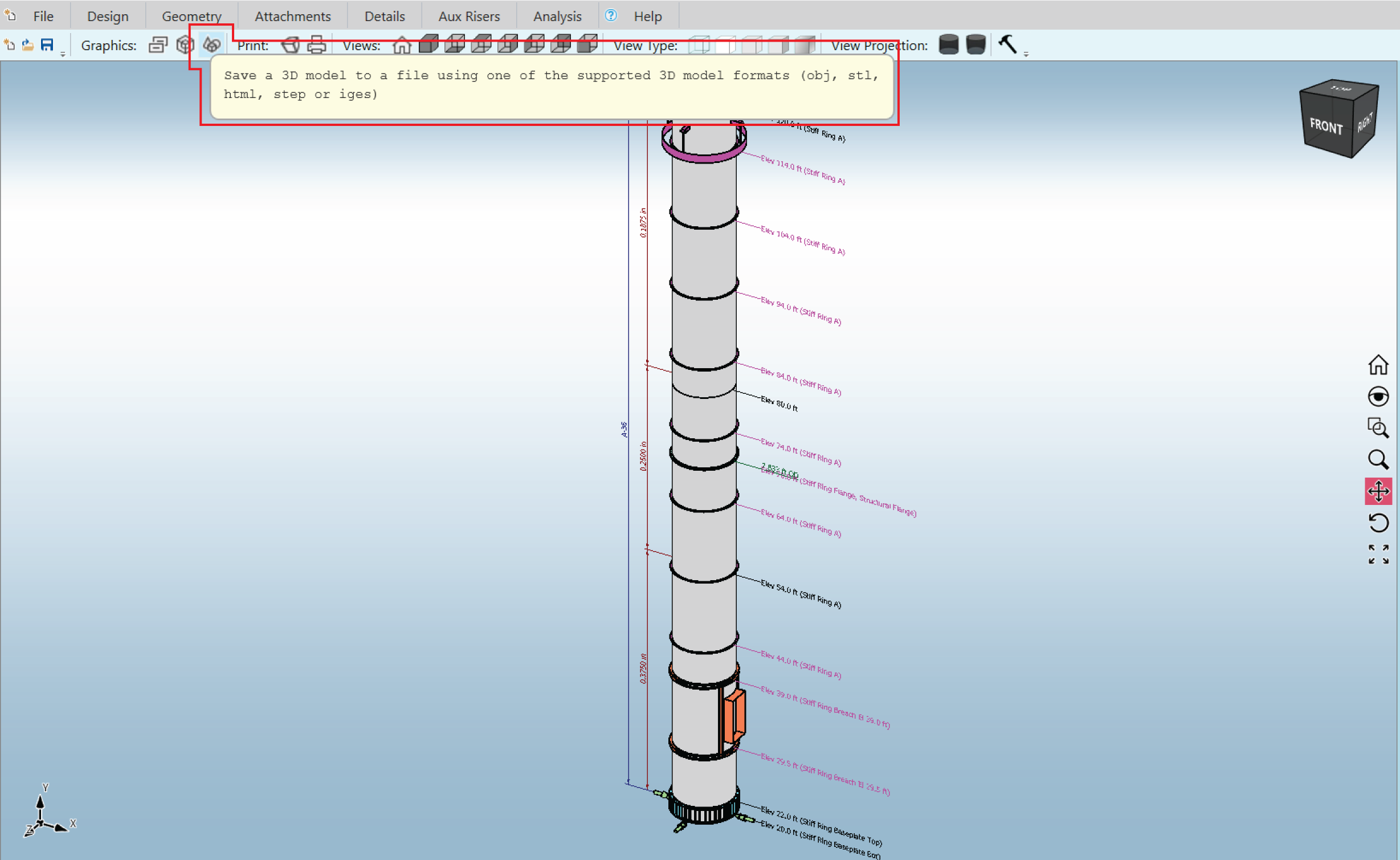Screen dimensions: 1400x860
Task: Click the Save file icon
Action: point(47,45)
